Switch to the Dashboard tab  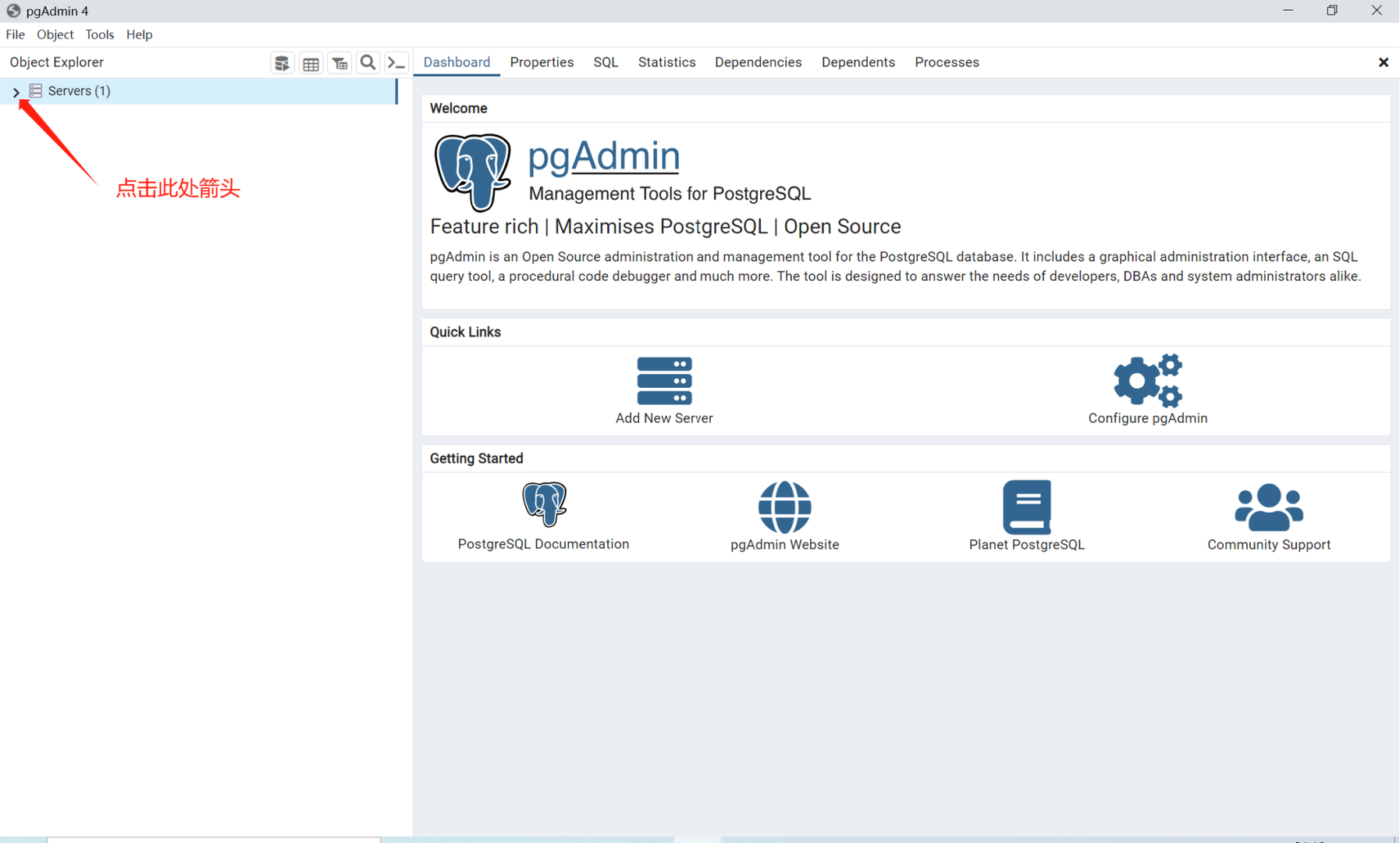point(457,62)
